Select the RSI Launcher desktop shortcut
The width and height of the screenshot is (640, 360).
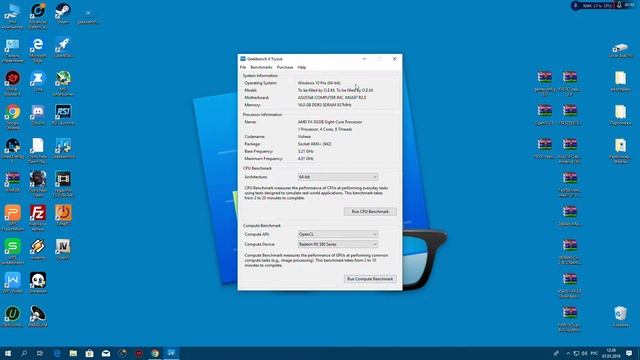[x=63, y=114]
